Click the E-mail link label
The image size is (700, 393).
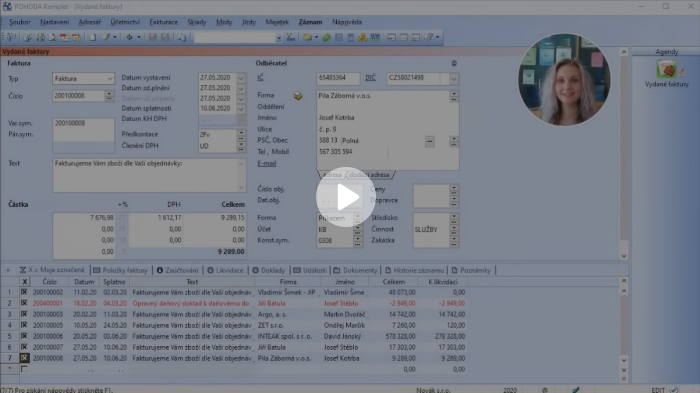[267, 163]
